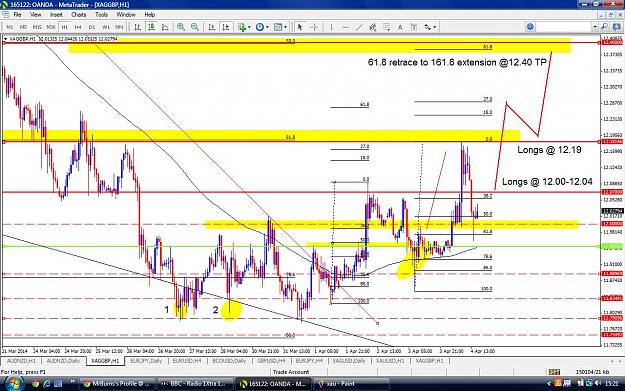This screenshot has height=391, width=625.
Task: Open the xau - Paint taskbar window
Action: tap(351, 383)
